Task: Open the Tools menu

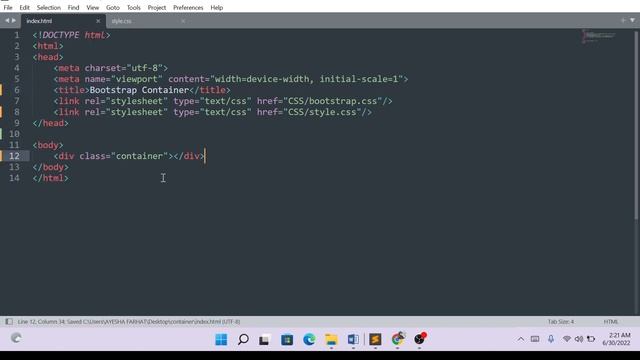Action: (x=133, y=7)
